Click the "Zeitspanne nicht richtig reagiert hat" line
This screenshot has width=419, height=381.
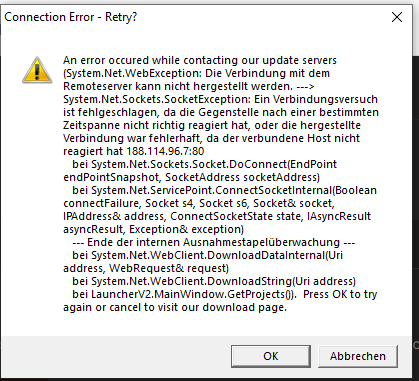pos(212,125)
